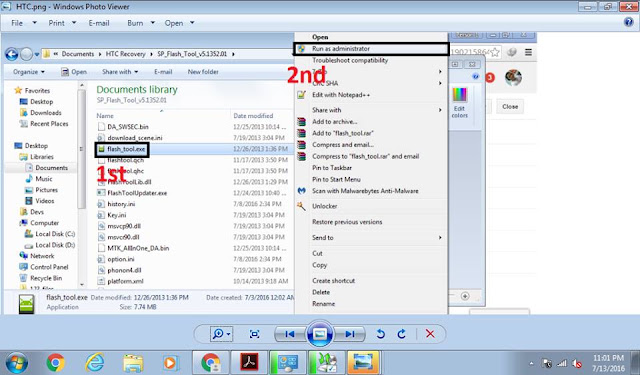Open Downloads under Favorites

pos(46,113)
